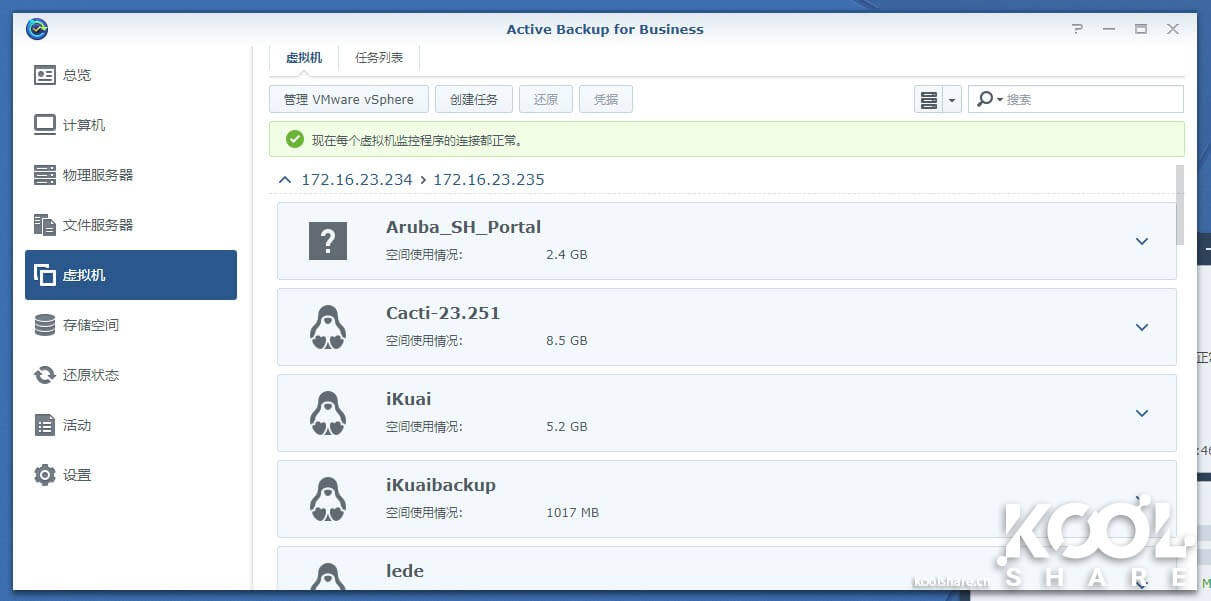The width and height of the screenshot is (1211, 601).
Task: Click the search (搜索) input field
Action: [1090, 99]
